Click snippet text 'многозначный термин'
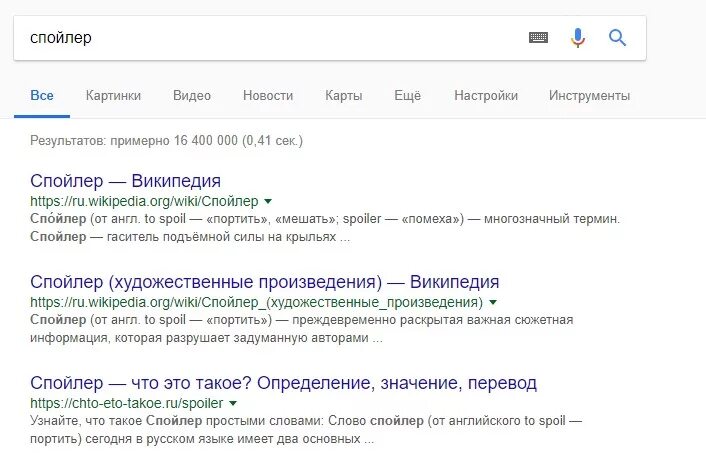 (x=552, y=219)
